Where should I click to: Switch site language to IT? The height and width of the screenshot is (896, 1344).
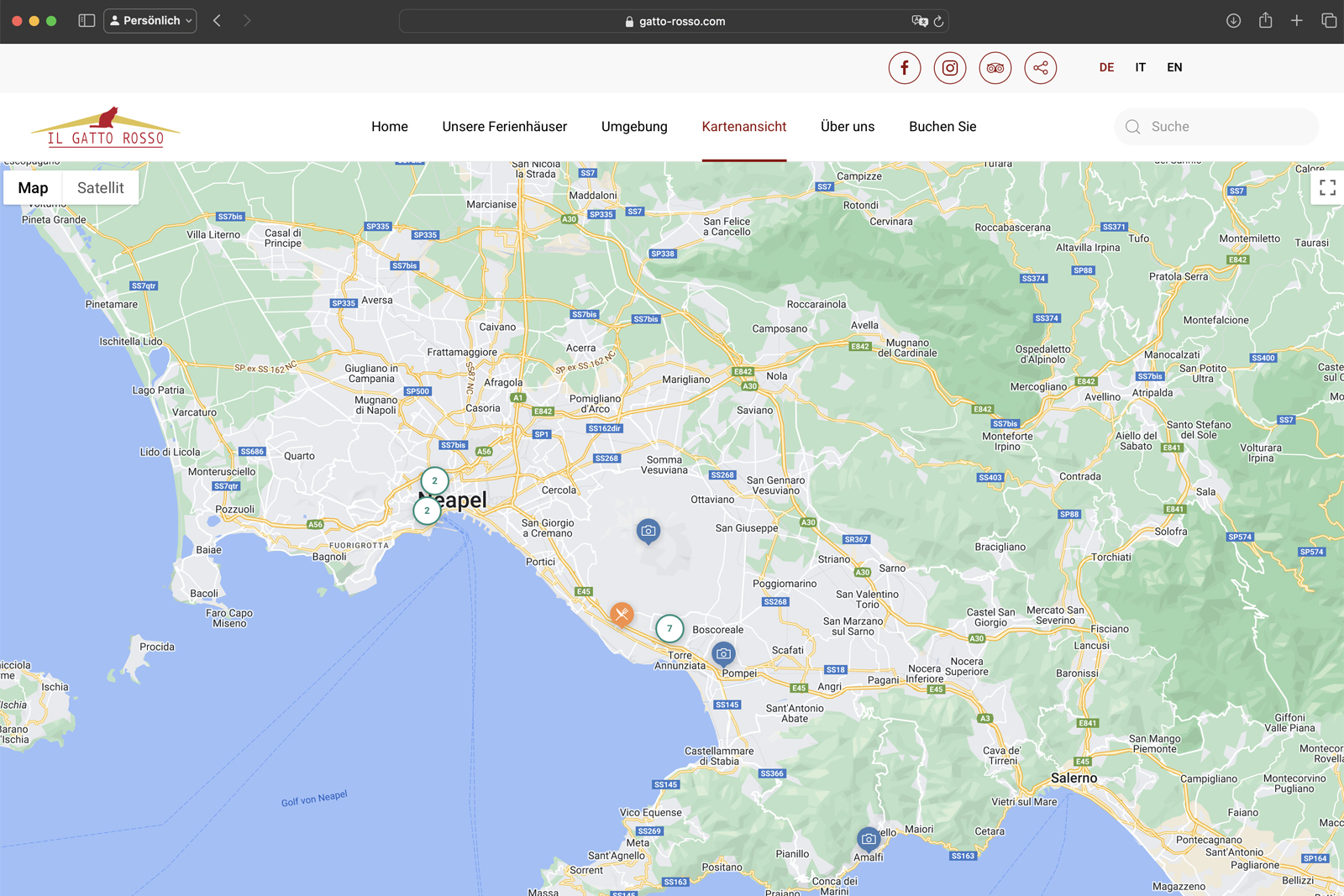coord(1140,67)
